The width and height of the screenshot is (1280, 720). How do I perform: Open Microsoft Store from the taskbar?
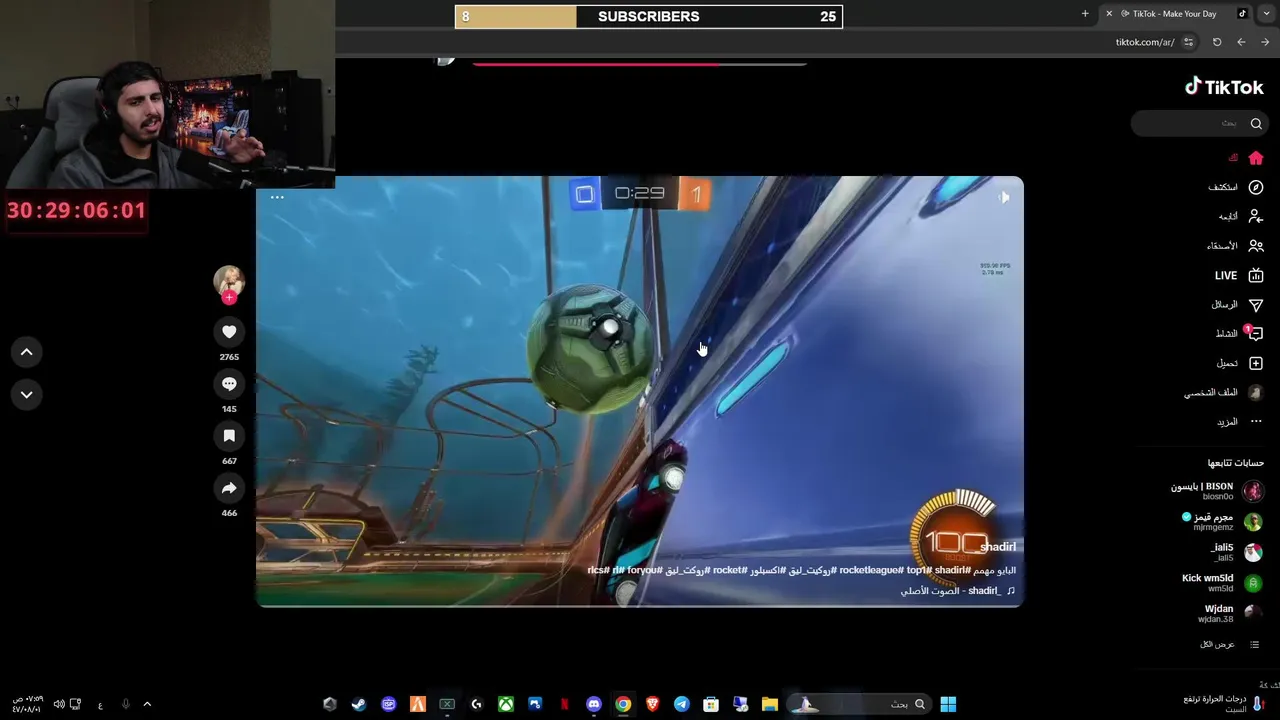click(x=711, y=704)
